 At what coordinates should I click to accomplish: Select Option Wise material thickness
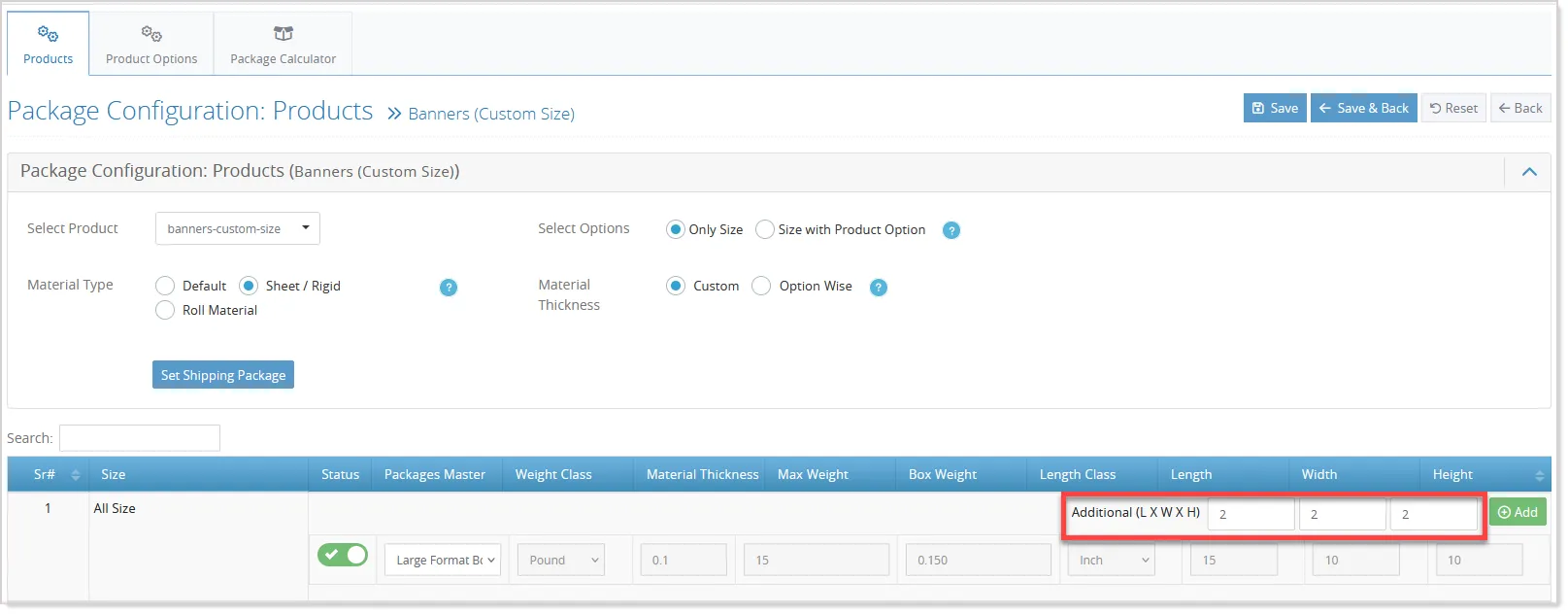(x=761, y=286)
